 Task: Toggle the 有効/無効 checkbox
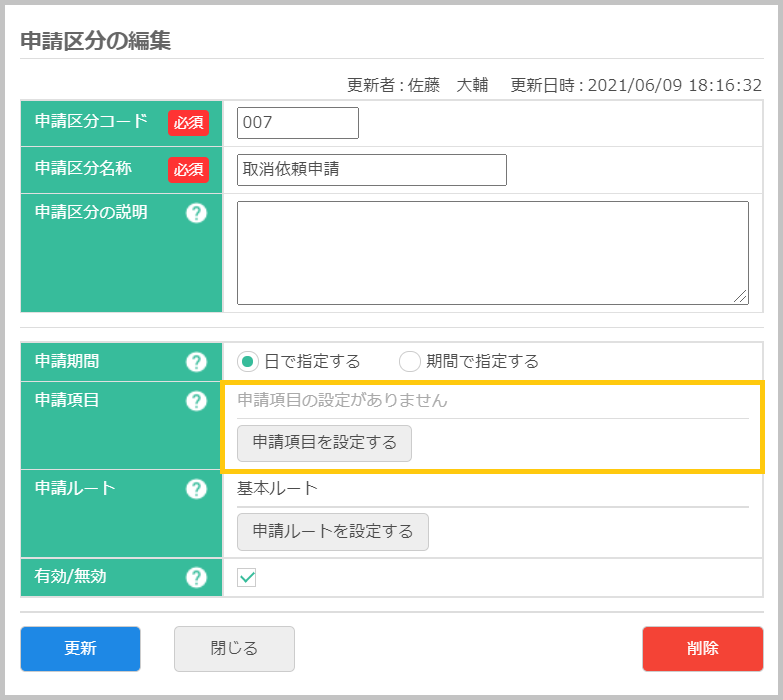(247, 578)
